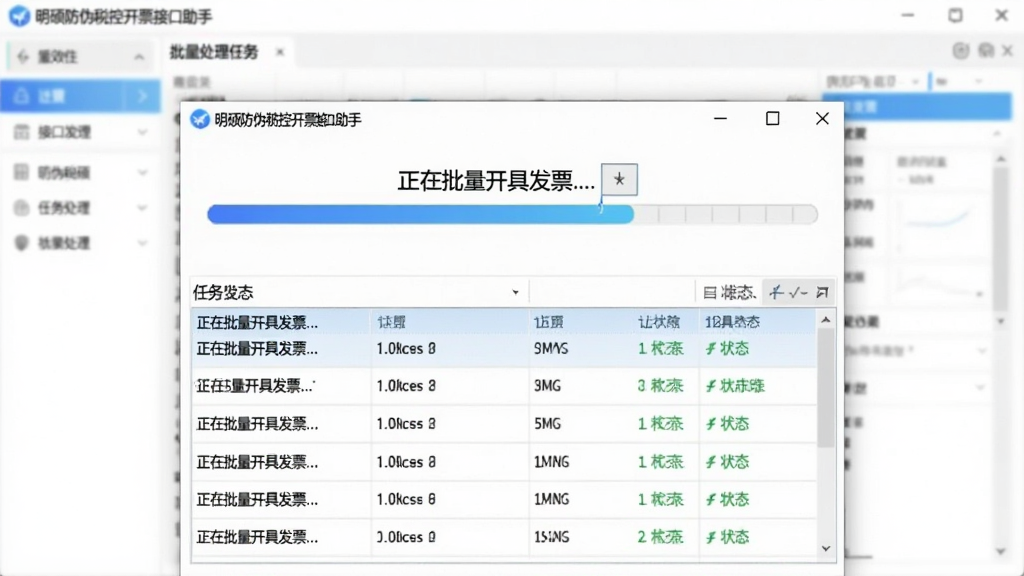Select the 3MG cell in the task table
This screenshot has width=1024, height=576.
pyautogui.click(x=547, y=386)
